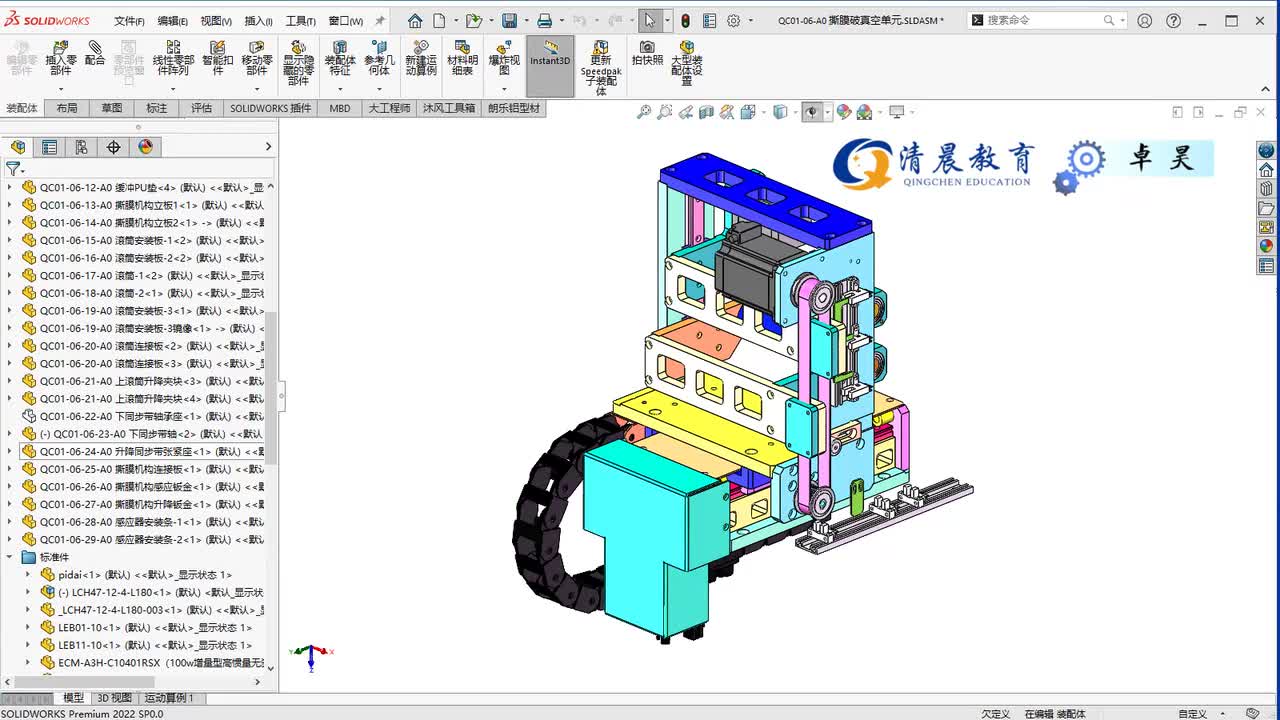Click the Print icon

click(544, 20)
